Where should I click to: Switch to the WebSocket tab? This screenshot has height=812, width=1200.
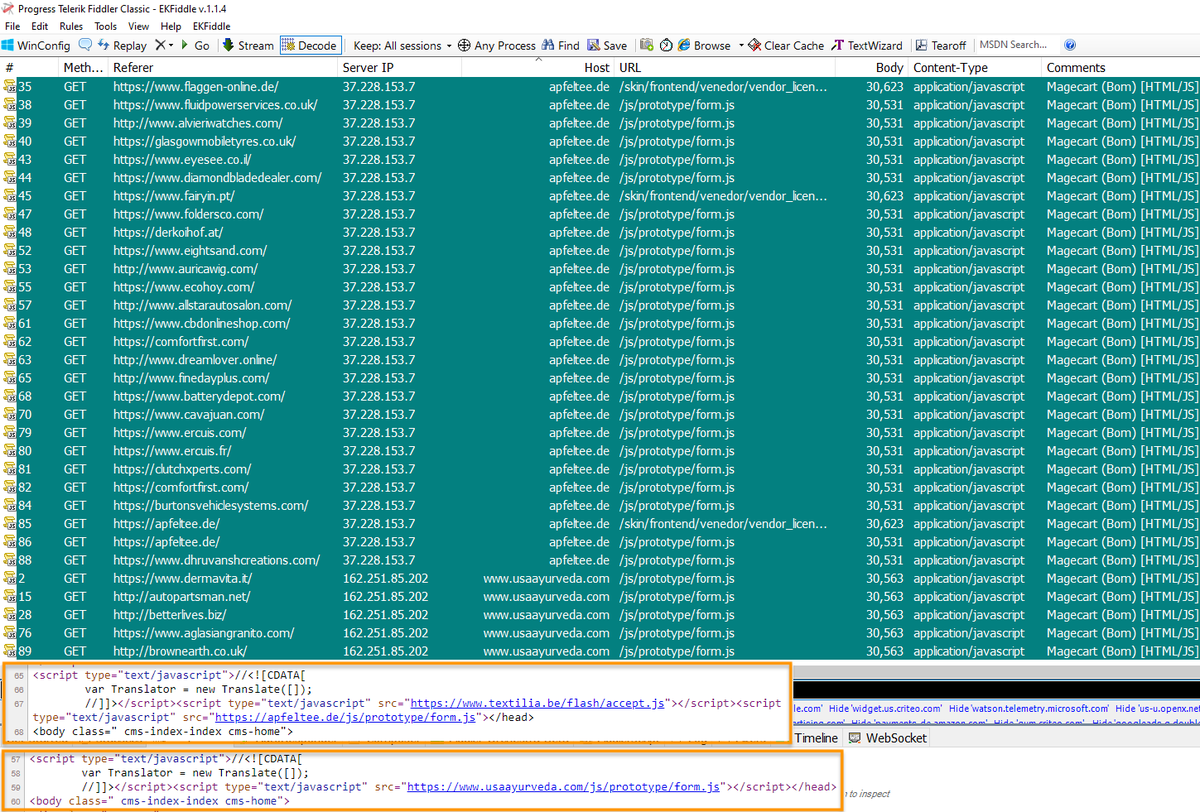point(888,738)
